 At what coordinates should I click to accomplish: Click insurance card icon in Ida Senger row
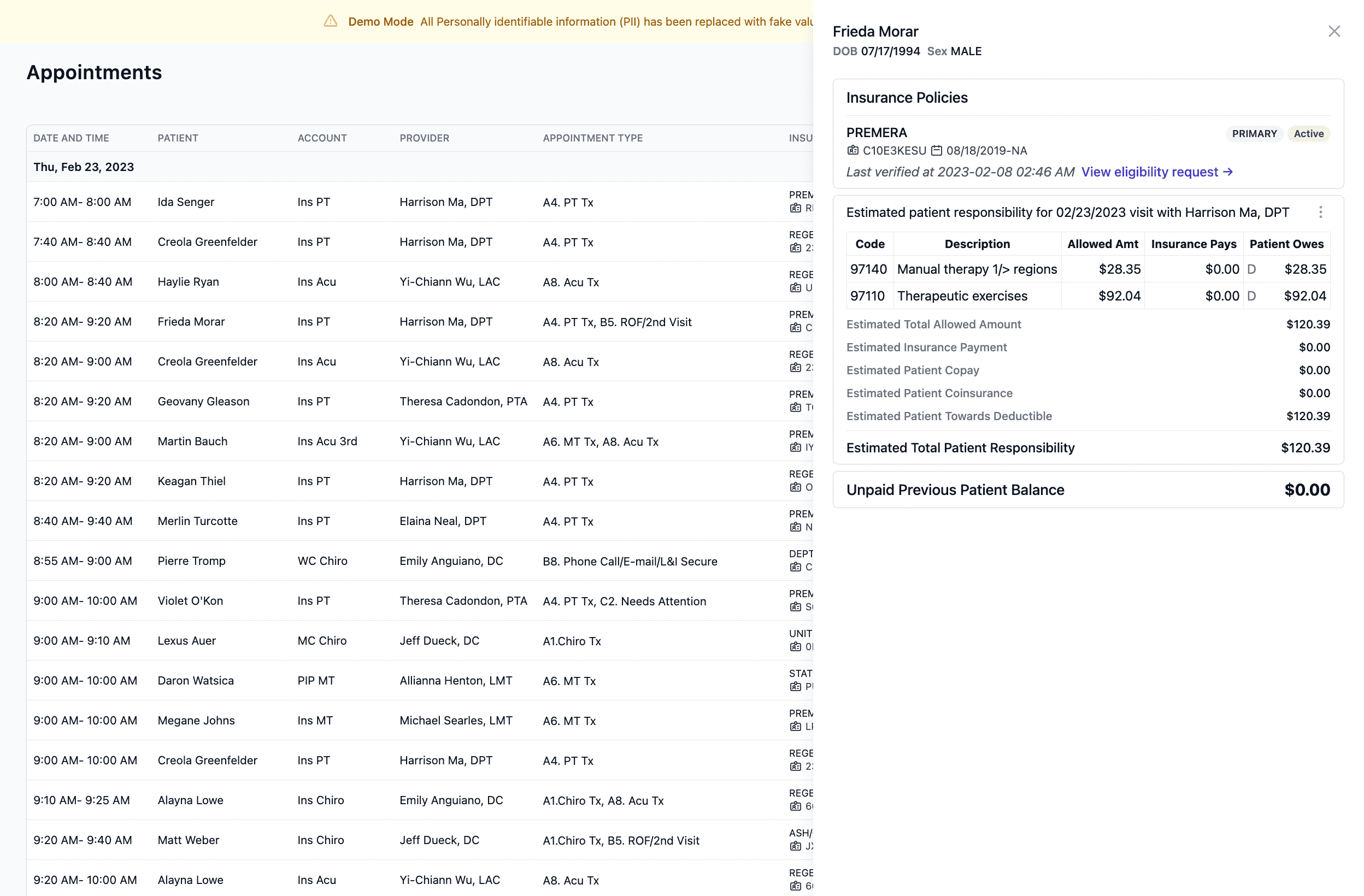(x=796, y=208)
